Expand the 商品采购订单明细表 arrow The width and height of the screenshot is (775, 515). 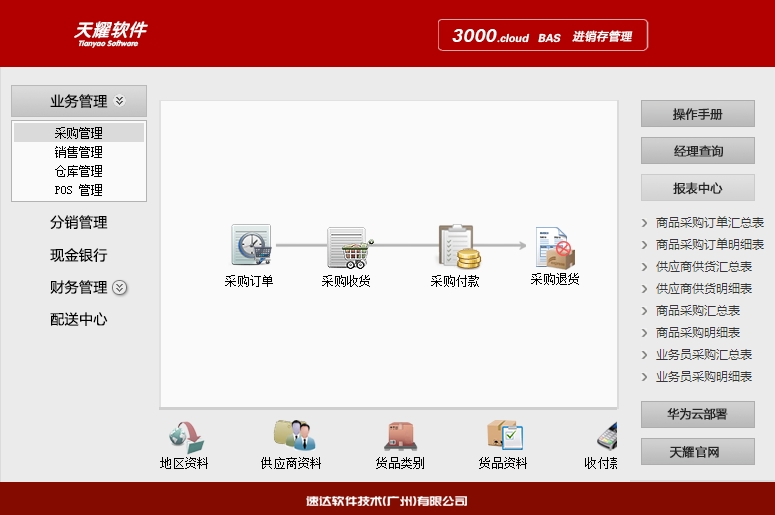[x=644, y=245]
